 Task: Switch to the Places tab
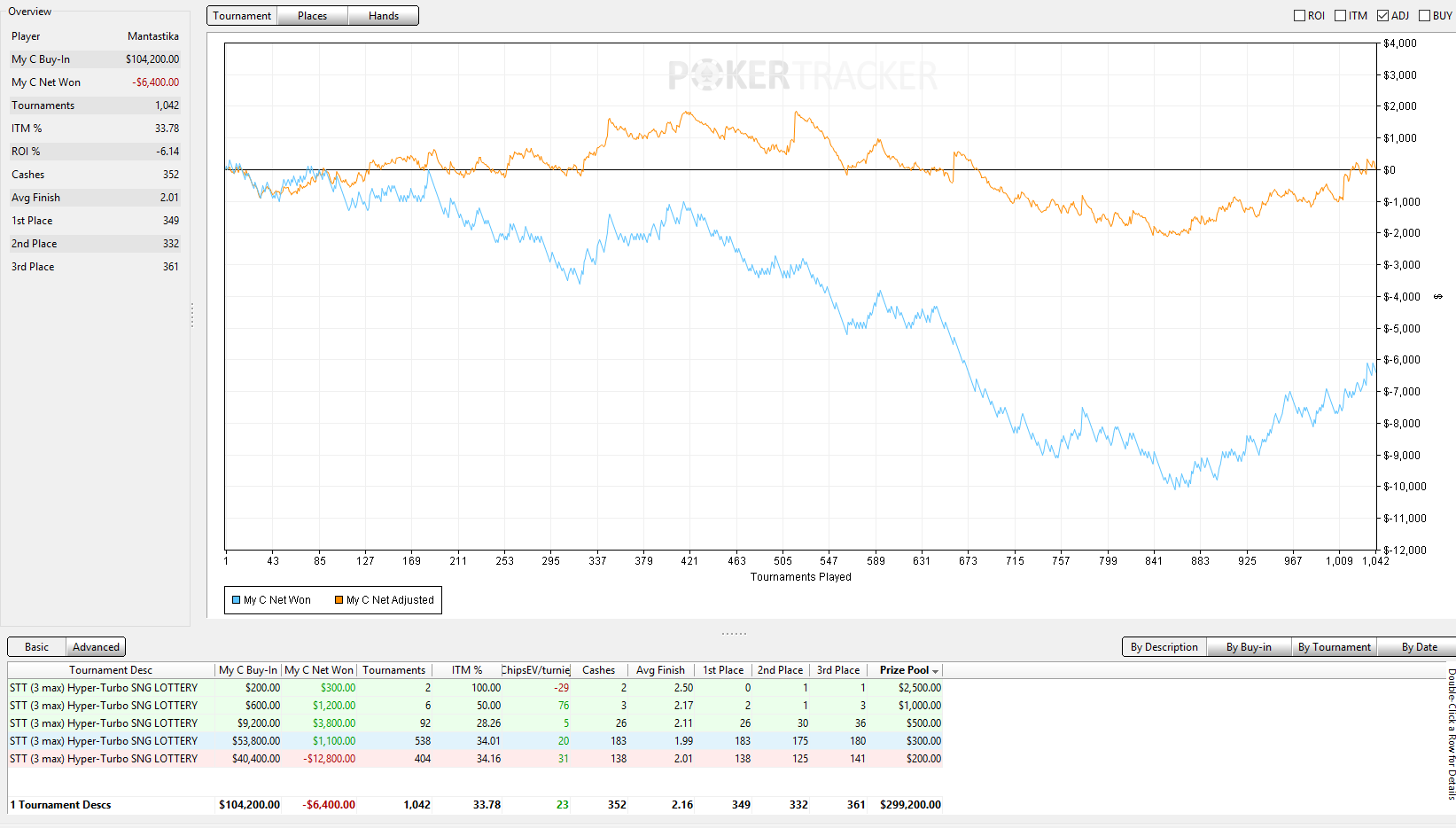tap(312, 16)
